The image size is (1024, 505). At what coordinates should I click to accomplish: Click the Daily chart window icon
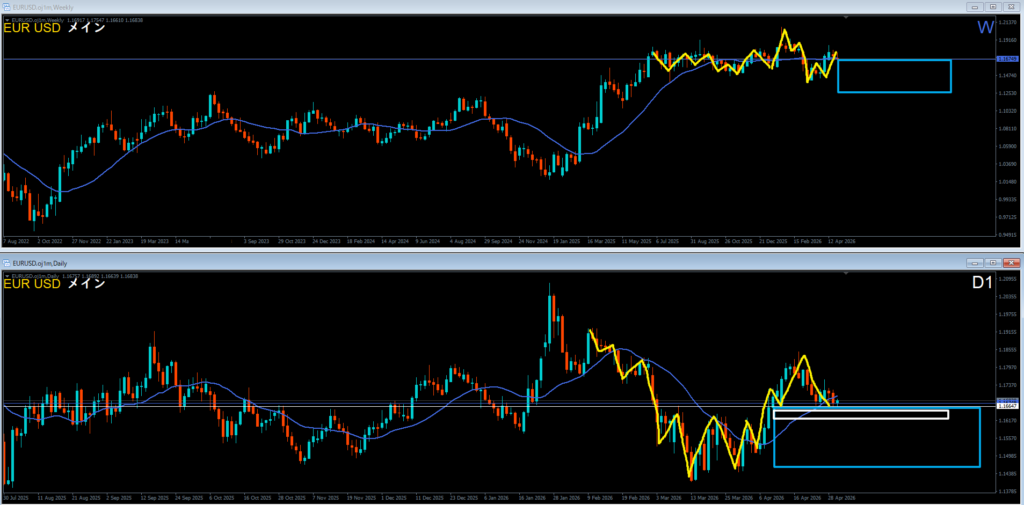pyautogui.click(x=7, y=263)
